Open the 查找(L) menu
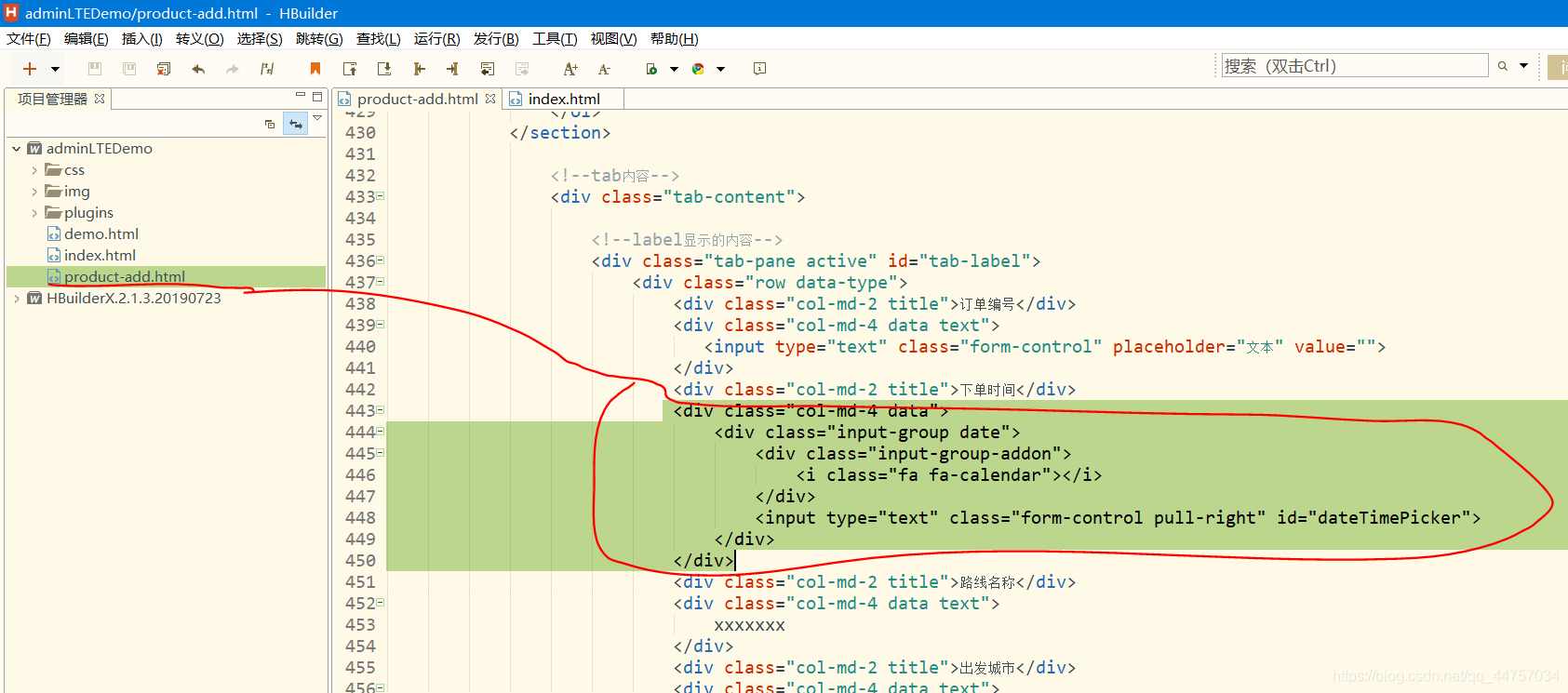 pos(379,39)
